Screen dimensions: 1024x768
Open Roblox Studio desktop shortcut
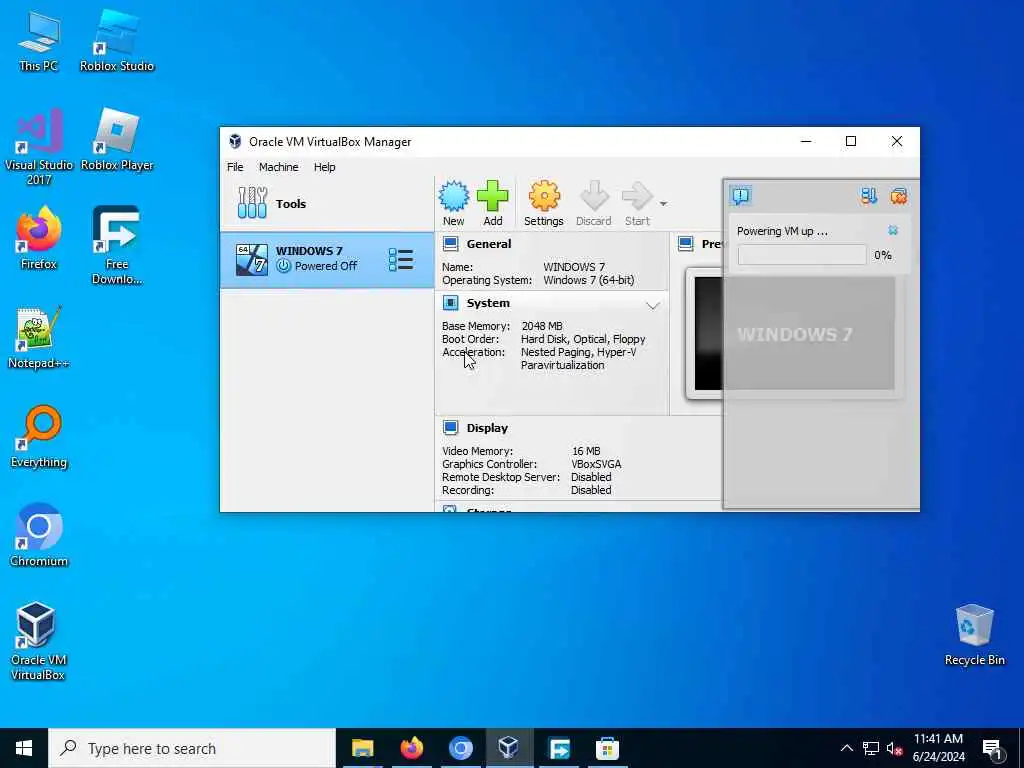(x=117, y=42)
